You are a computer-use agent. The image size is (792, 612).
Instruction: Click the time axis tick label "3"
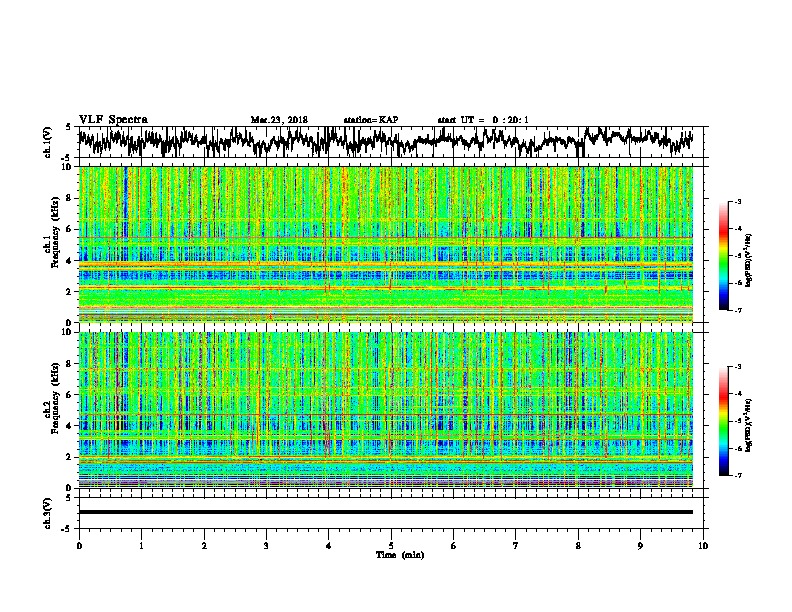(266, 546)
